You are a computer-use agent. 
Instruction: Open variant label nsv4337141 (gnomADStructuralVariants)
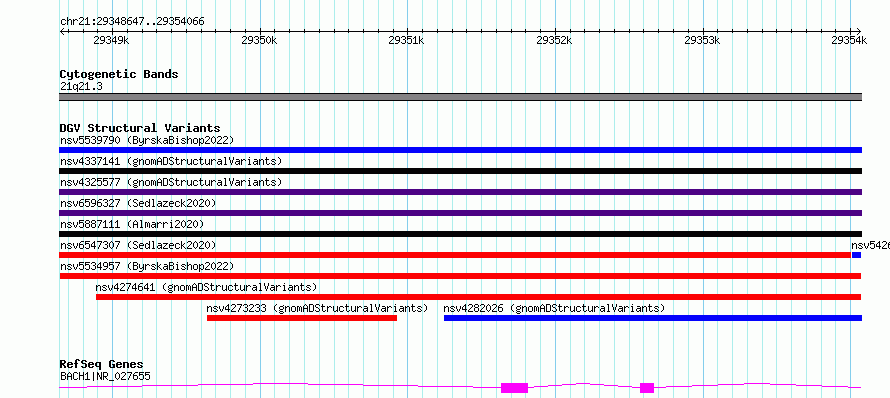[171, 161]
